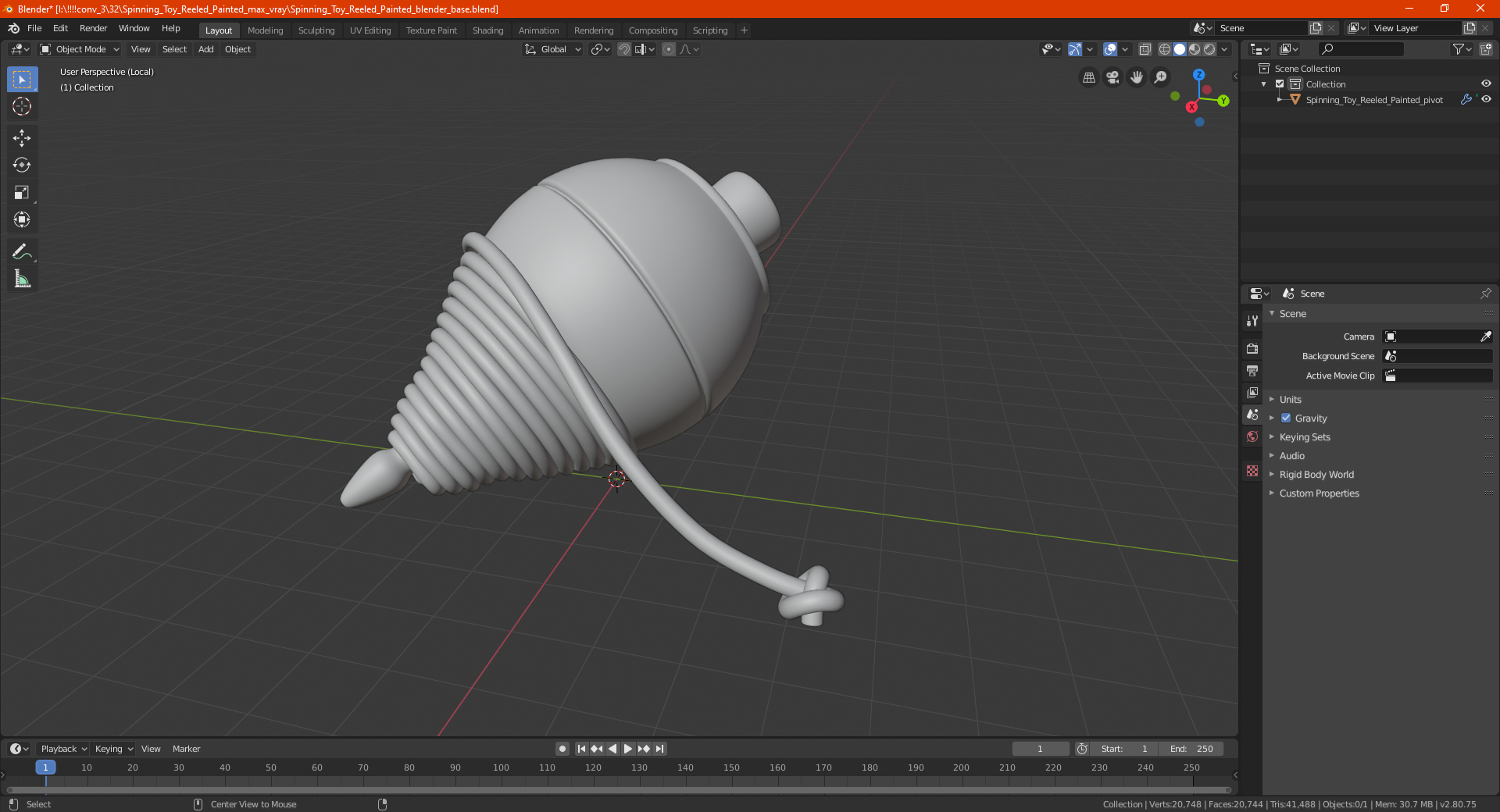The width and height of the screenshot is (1500, 812).
Task: Select the Scale tool
Action: [x=22, y=193]
